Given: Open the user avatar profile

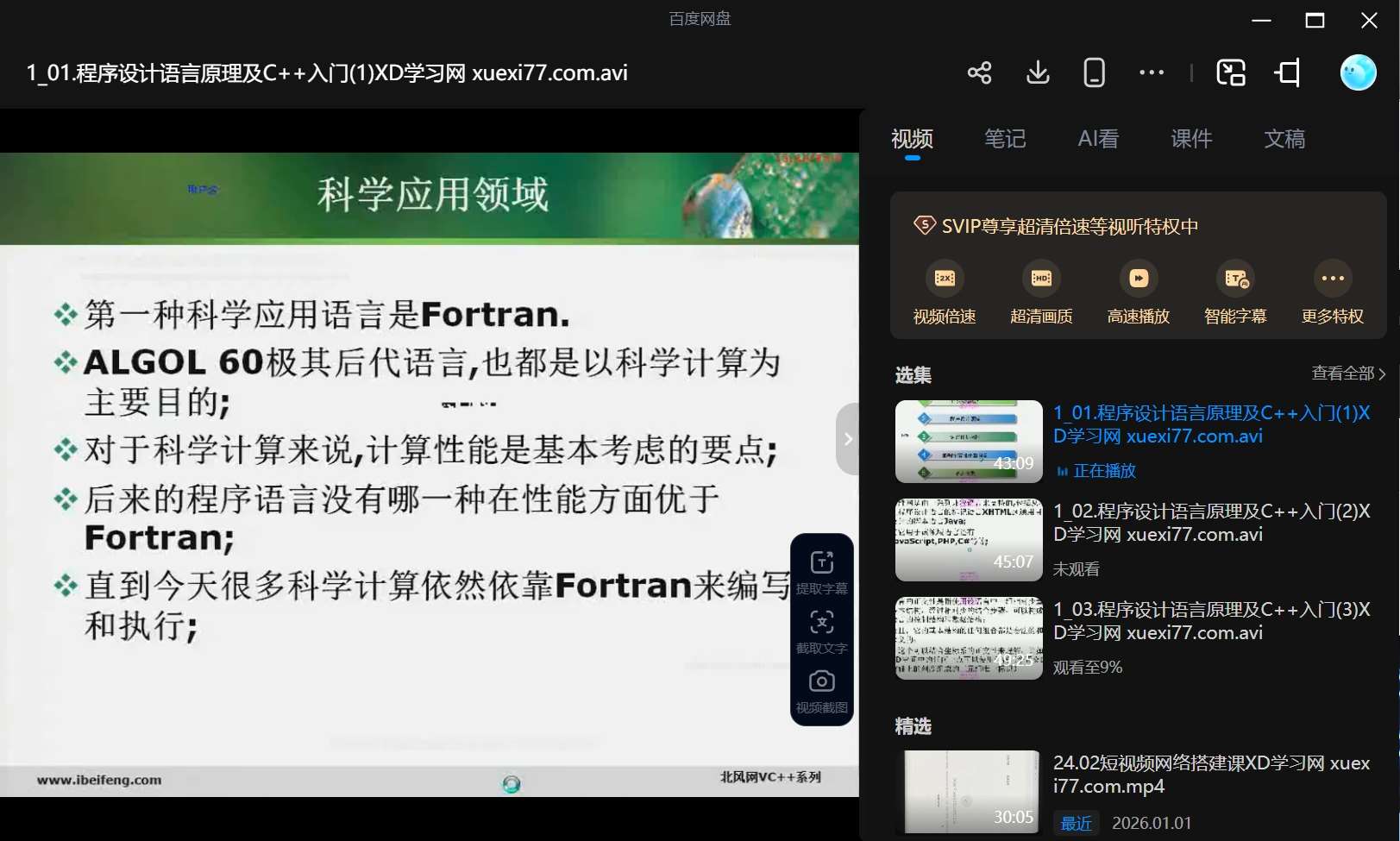Looking at the screenshot, I should click(x=1357, y=72).
